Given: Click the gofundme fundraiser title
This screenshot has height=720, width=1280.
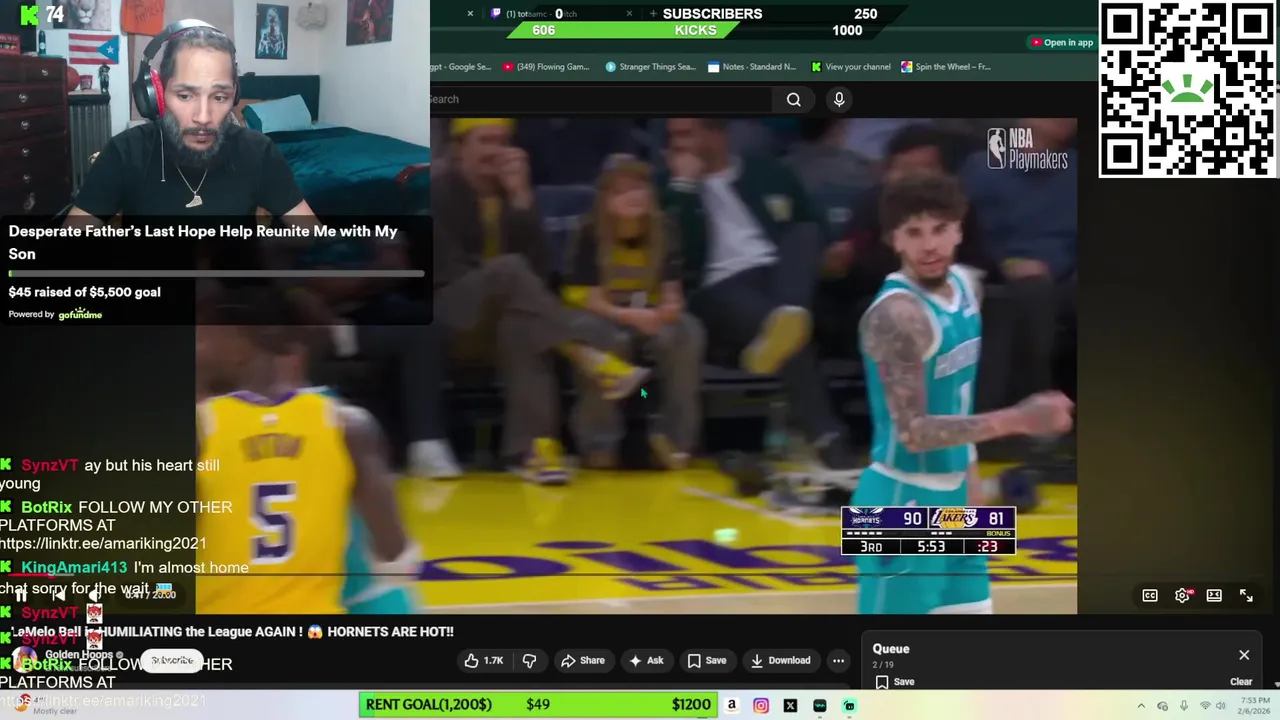Looking at the screenshot, I should tap(203, 242).
